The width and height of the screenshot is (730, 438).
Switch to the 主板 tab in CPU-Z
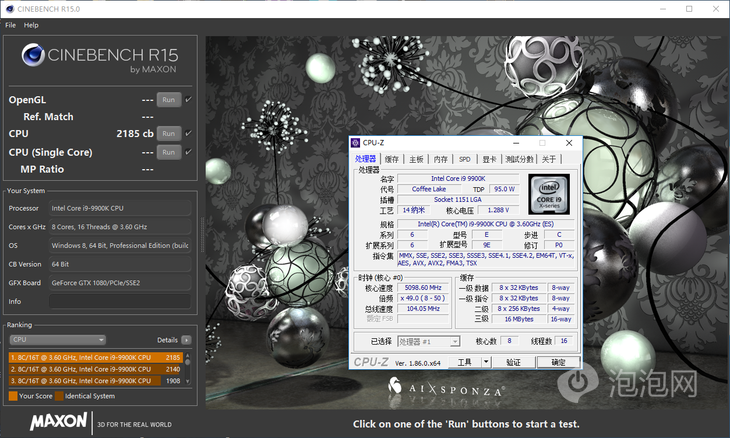416,159
